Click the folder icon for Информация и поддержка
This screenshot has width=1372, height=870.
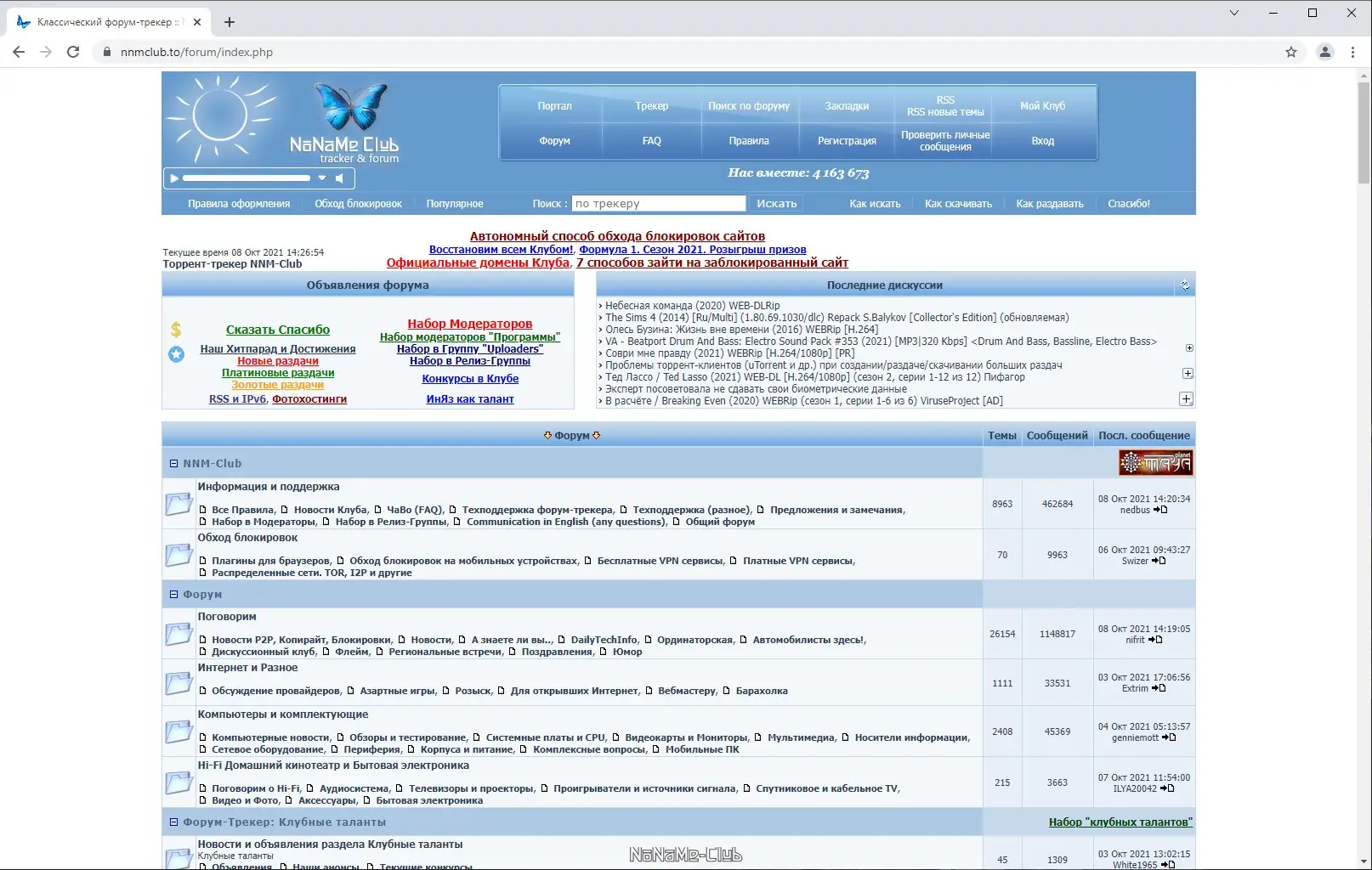(x=179, y=504)
